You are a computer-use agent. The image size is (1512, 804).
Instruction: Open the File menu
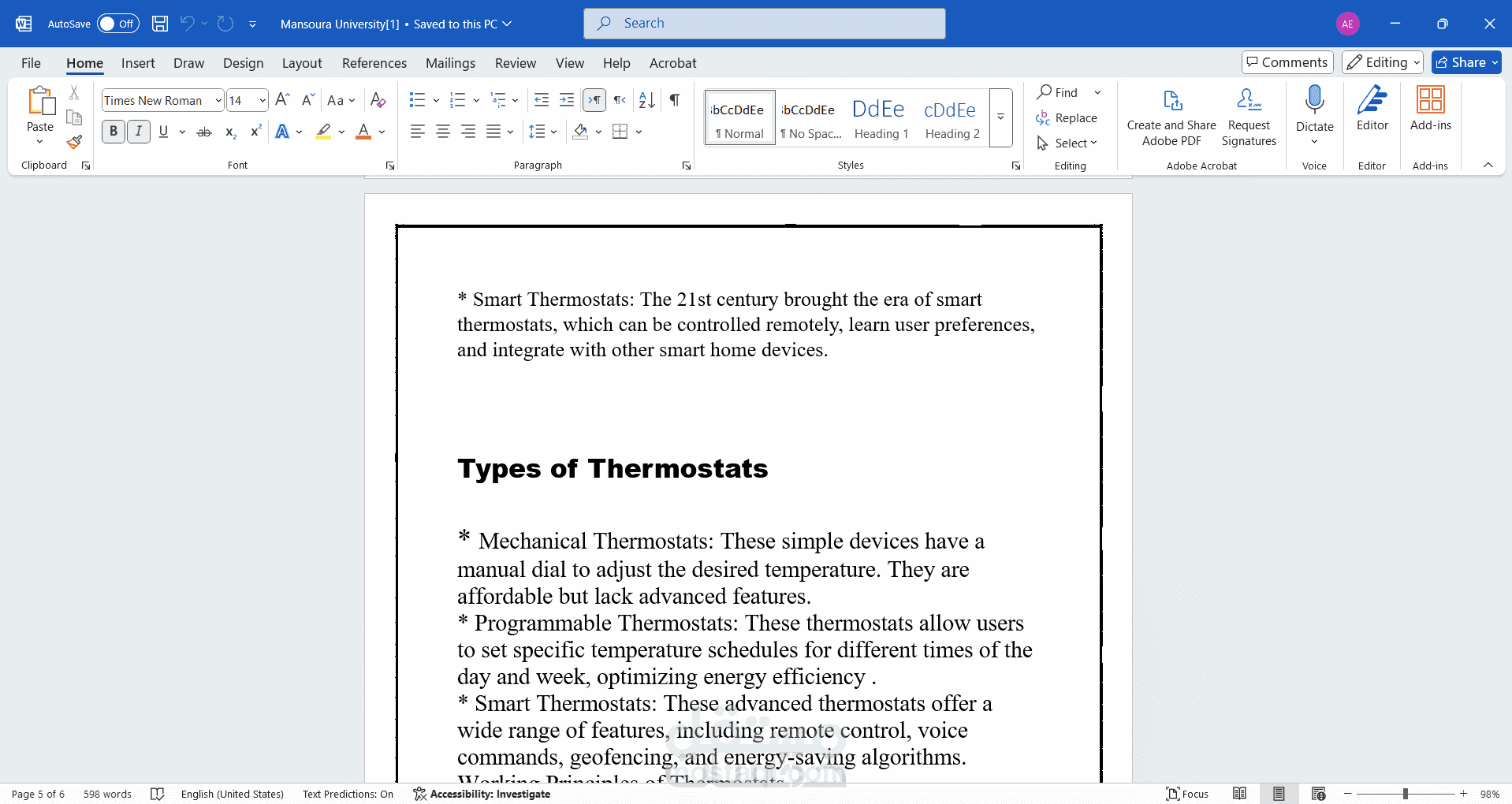point(31,63)
